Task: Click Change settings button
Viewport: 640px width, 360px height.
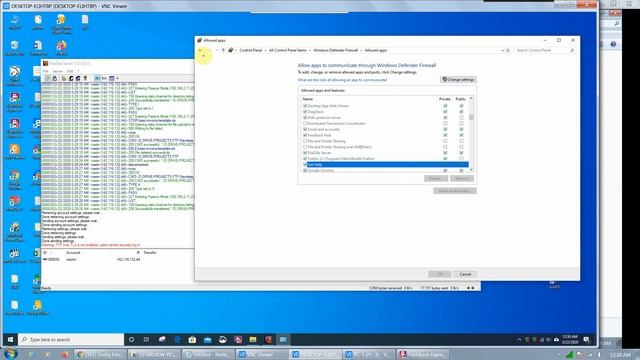Action: (458, 80)
